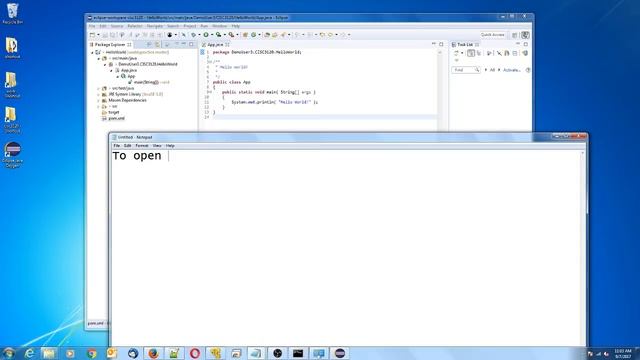
Task: Click Notepad vertical scrollbar
Action: [583, 248]
